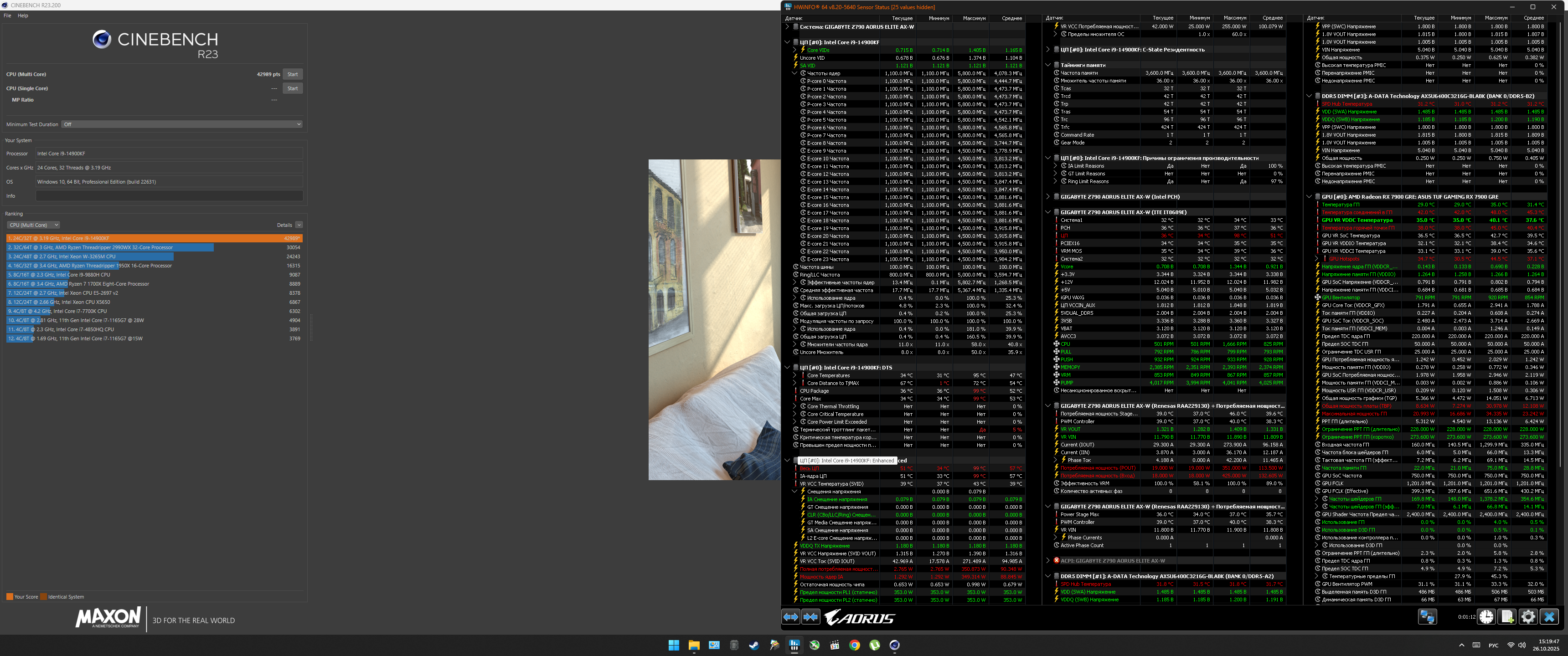This screenshot has height=656, width=1568.
Task: Open the Cinebench File menu
Action: point(7,16)
